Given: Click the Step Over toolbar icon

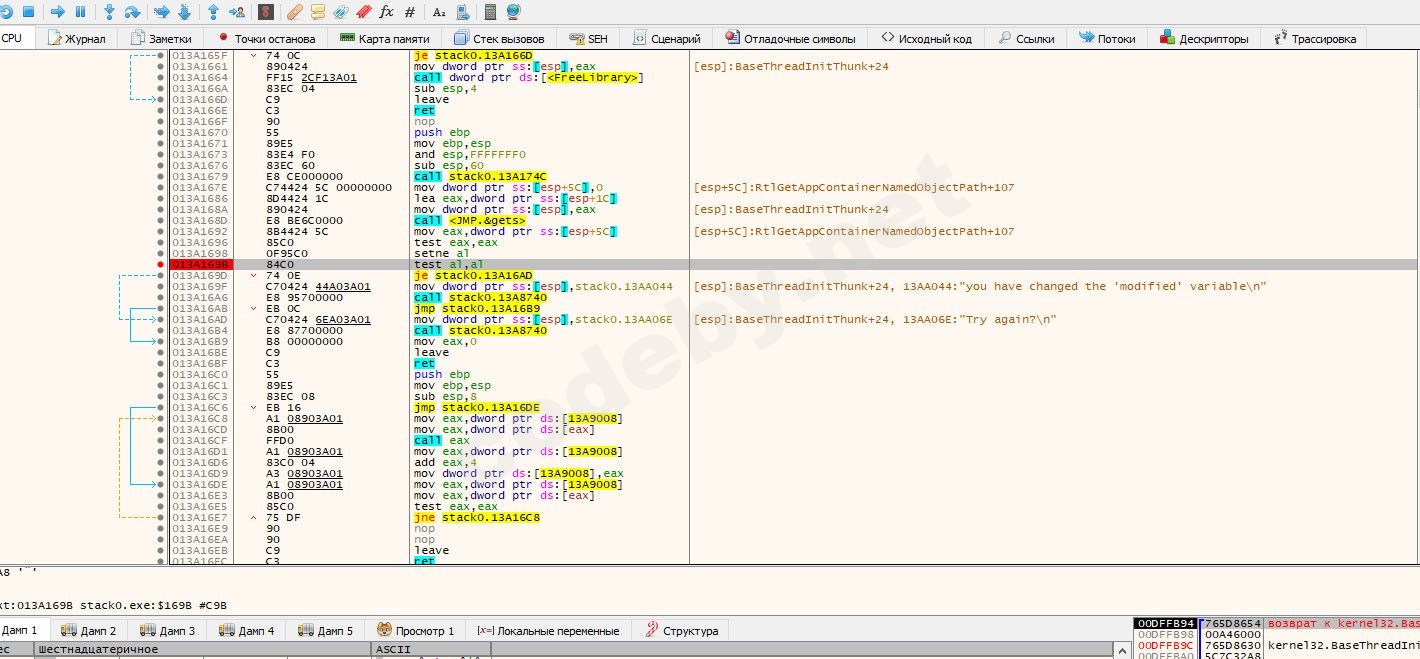Looking at the screenshot, I should 131,12.
